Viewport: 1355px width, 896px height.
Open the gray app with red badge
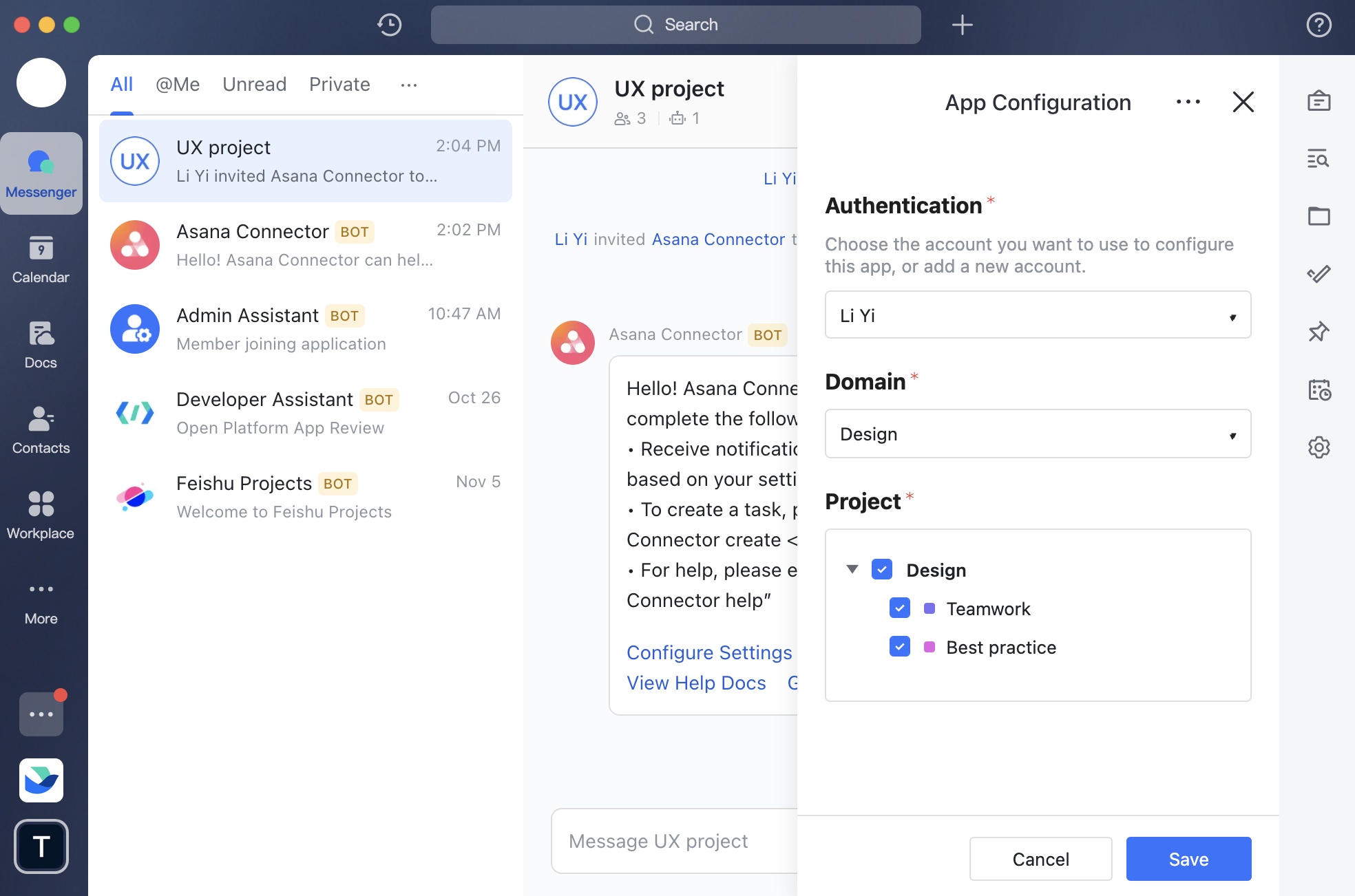click(x=41, y=714)
